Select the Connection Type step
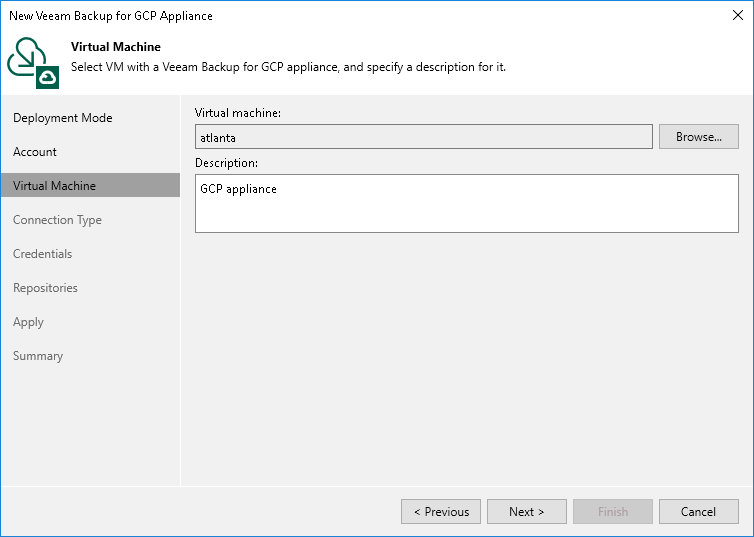The image size is (754, 537). pyautogui.click(x=57, y=220)
